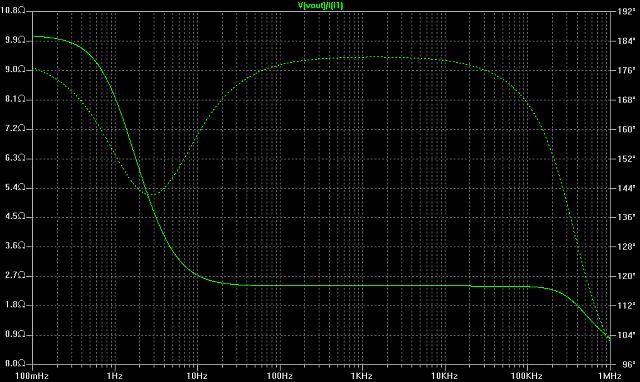Click the 10Hz frequency axis label
The width and height of the screenshot is (640, 382).
tap(197, 376)
